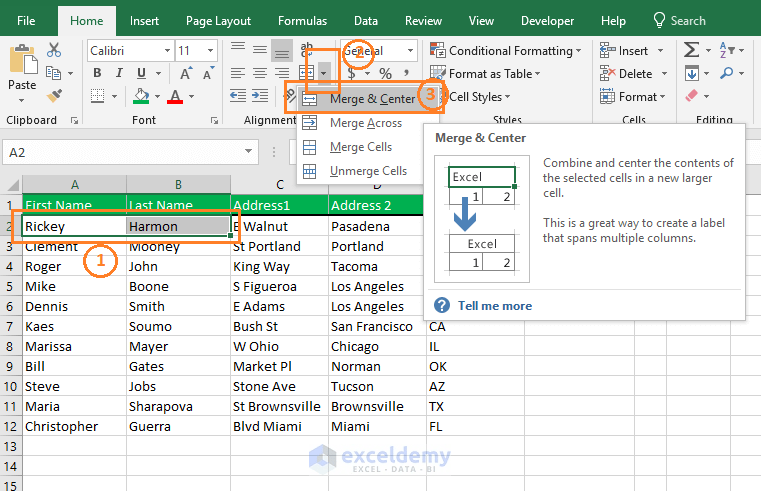Align text right

[281, 73]
